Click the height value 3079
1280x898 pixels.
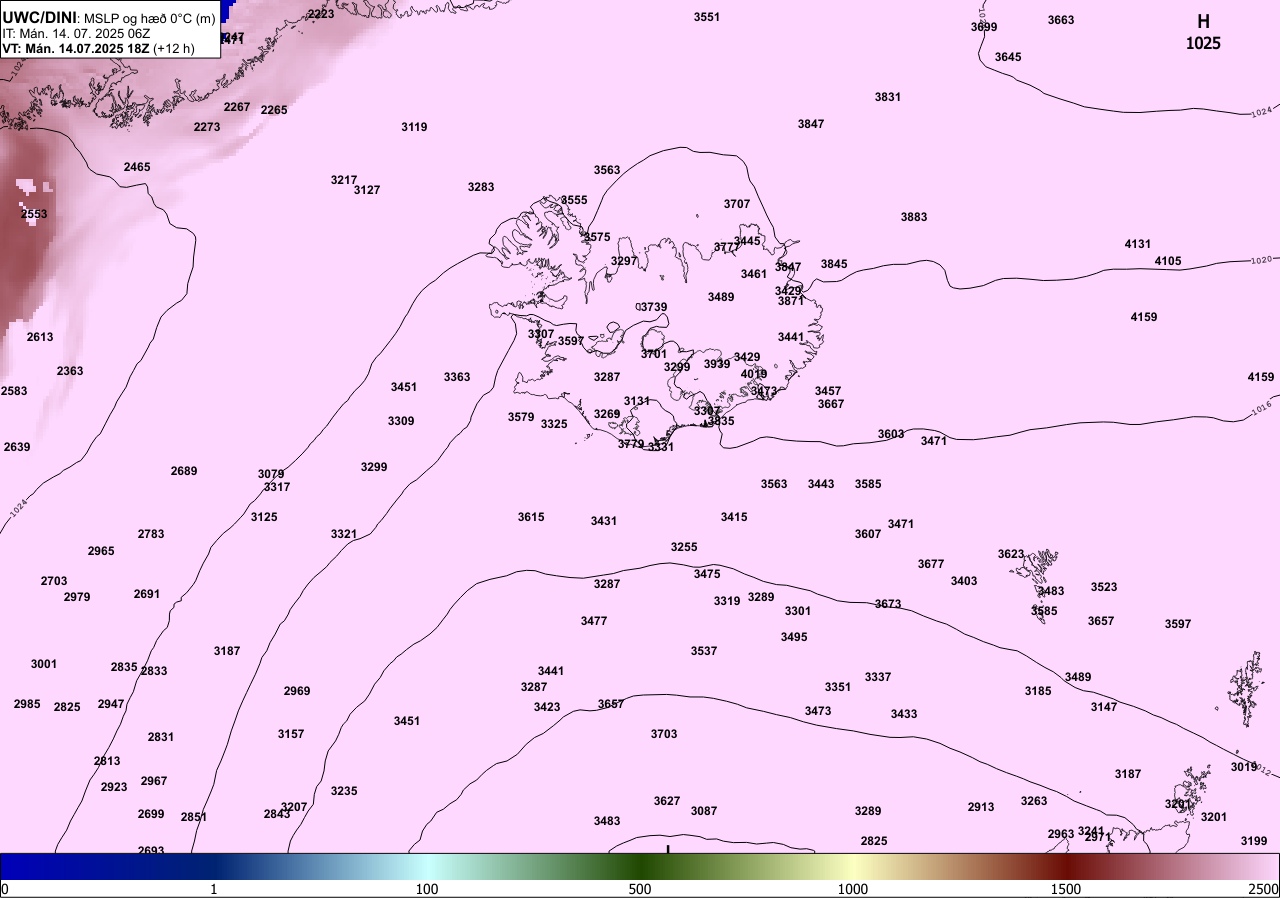click(271, 474)
